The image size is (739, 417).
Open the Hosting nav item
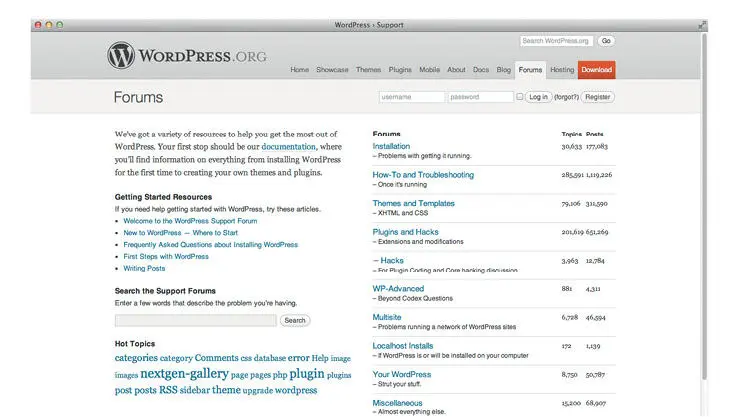point(562,70)
